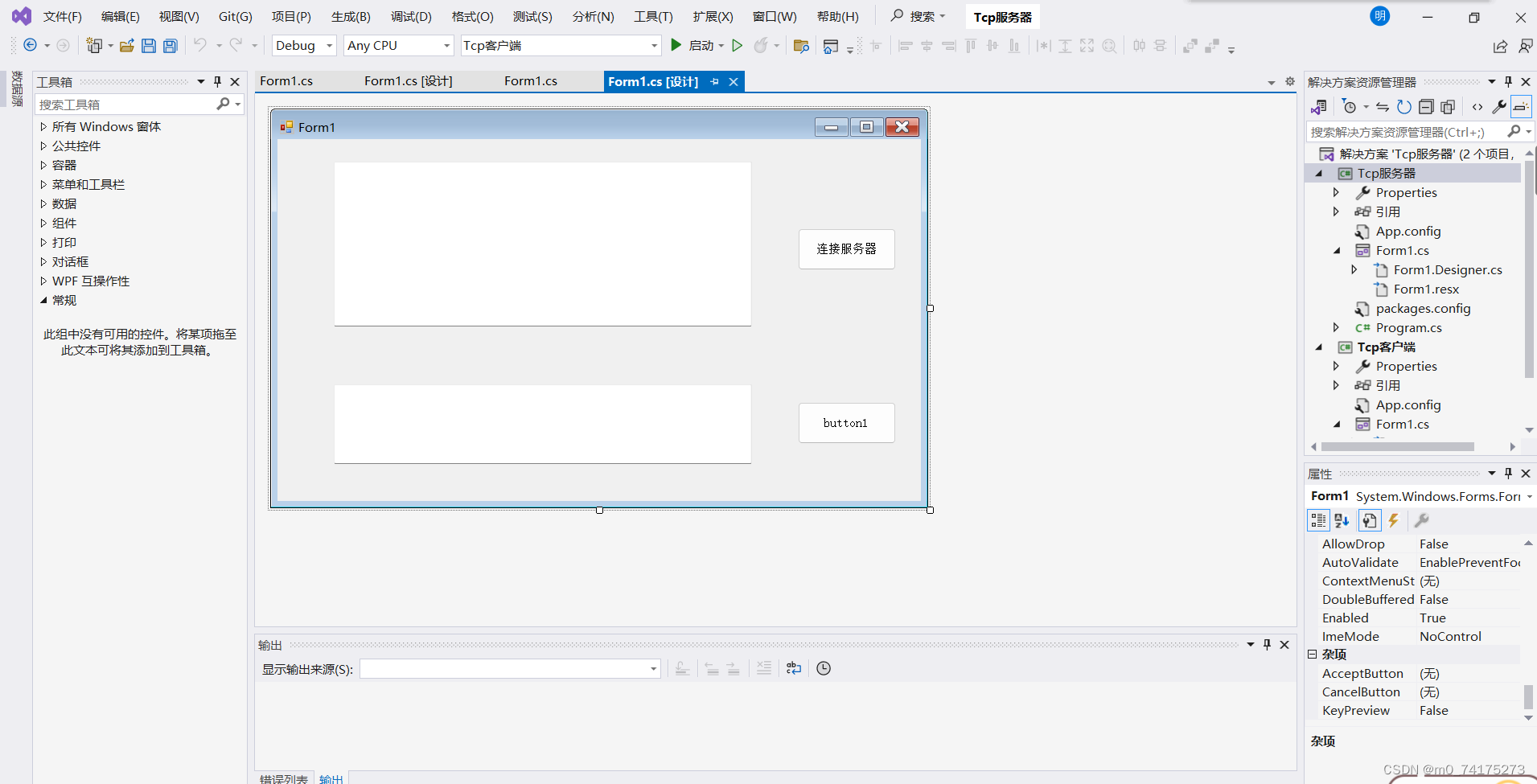Viewport: 1537px width, 784px height.
Task: Sync Solution Explorer with active document
Action: [1382, 106]
